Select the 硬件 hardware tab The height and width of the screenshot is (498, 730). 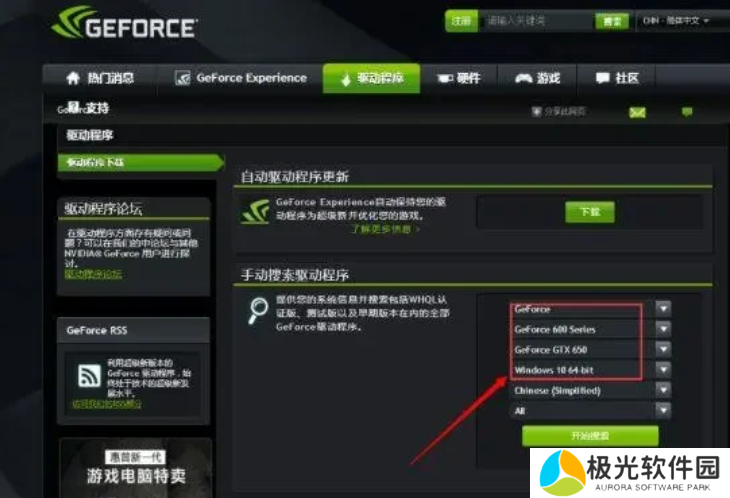(459, 78)
